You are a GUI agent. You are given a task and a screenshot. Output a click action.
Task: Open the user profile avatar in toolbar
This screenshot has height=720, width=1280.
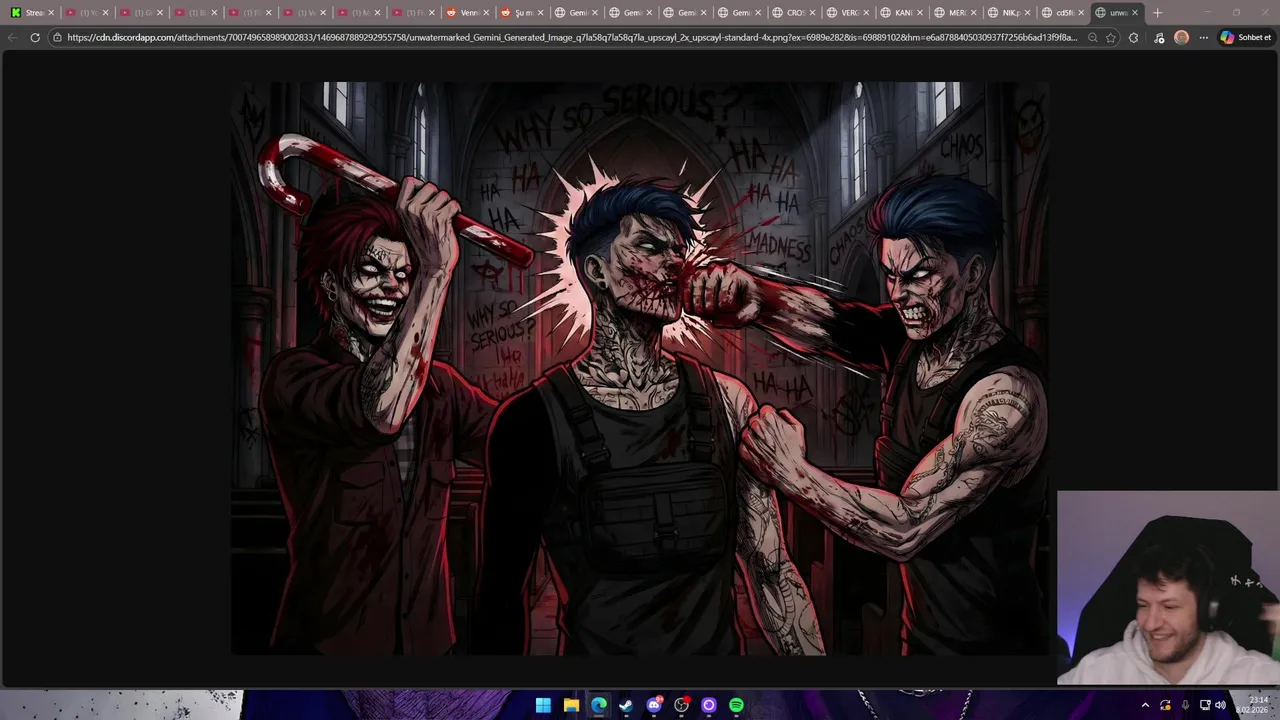click(1181, 37)
